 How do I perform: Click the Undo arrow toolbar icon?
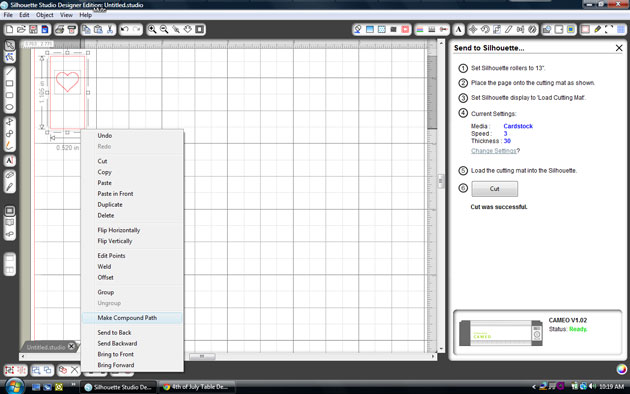click(125, 29)
